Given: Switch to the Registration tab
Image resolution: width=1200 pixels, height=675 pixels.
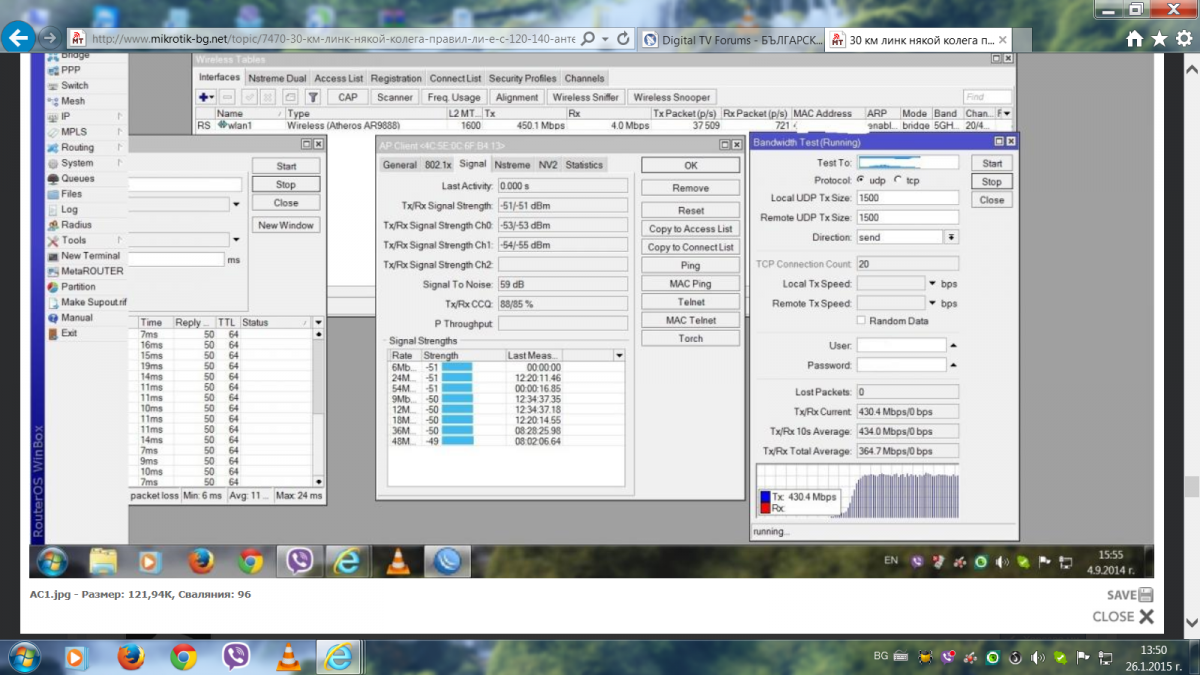Looking at the screenshot, I should pyautogui.click(x=396, y=78).
